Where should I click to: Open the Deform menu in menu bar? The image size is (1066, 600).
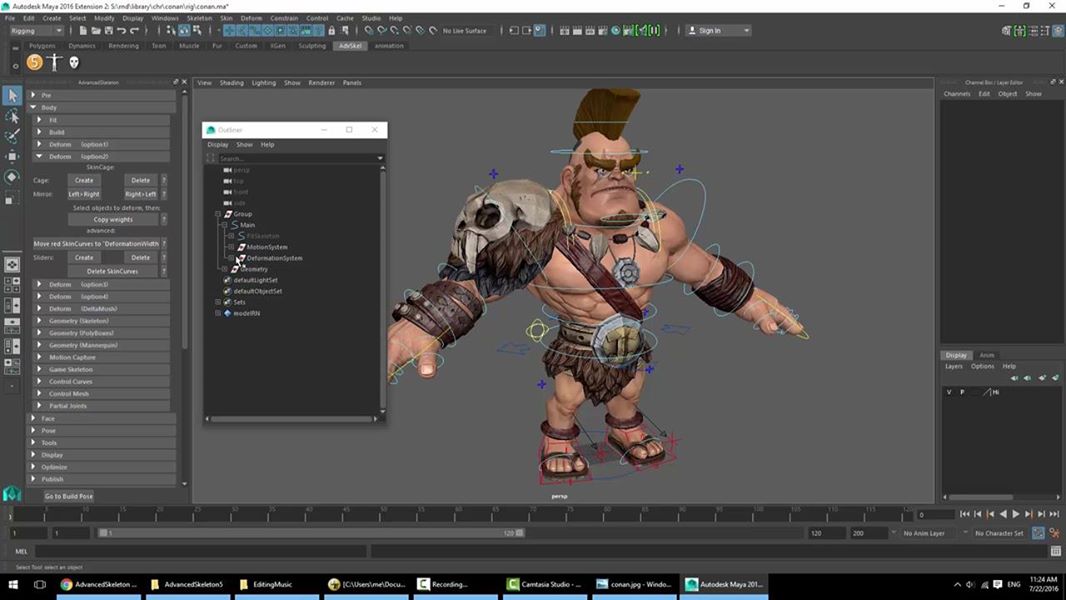click(251, 18)
